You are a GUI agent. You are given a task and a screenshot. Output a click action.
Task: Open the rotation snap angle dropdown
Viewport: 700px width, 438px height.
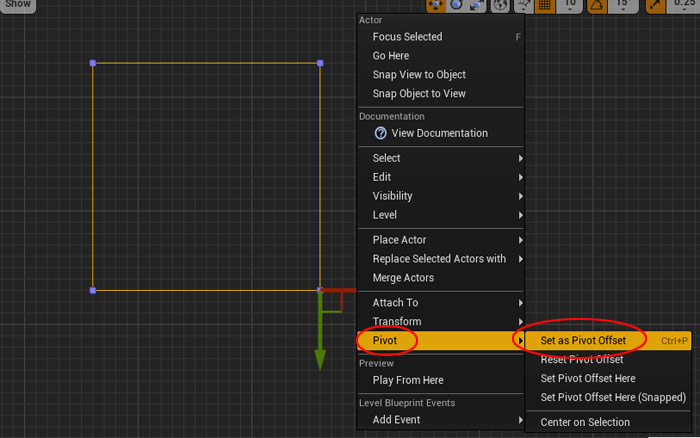click(x=622, y=5)
